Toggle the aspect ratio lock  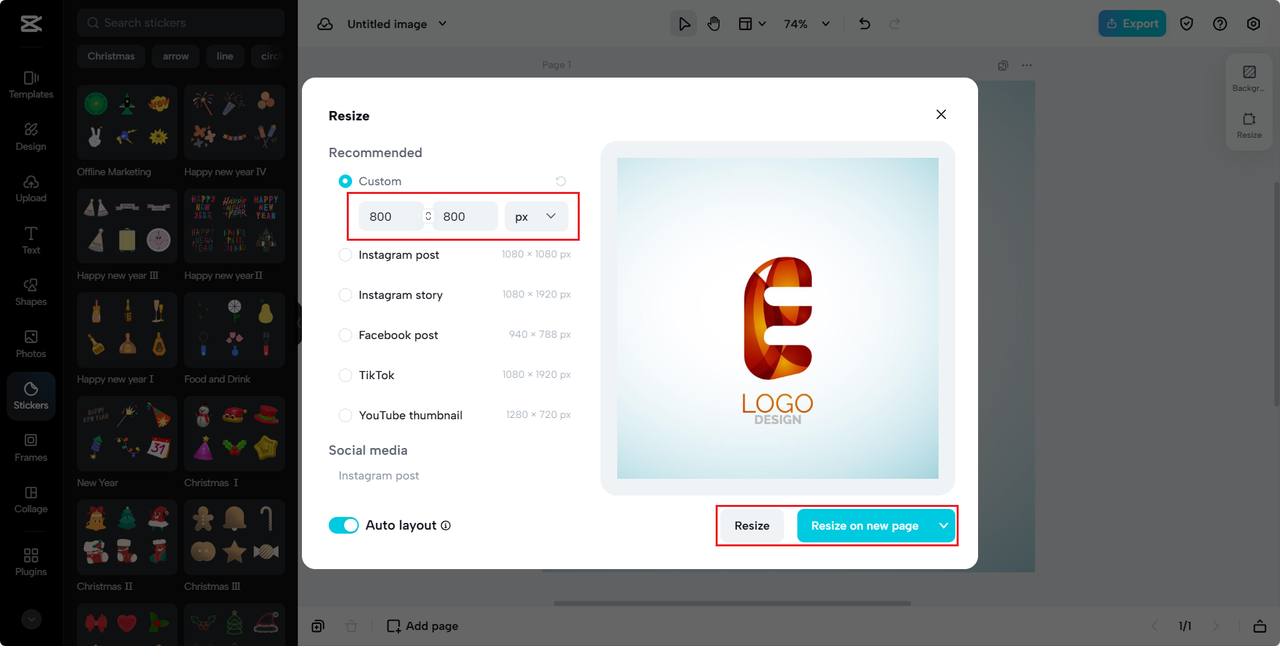pyautogui.click(x=428, y=216)
